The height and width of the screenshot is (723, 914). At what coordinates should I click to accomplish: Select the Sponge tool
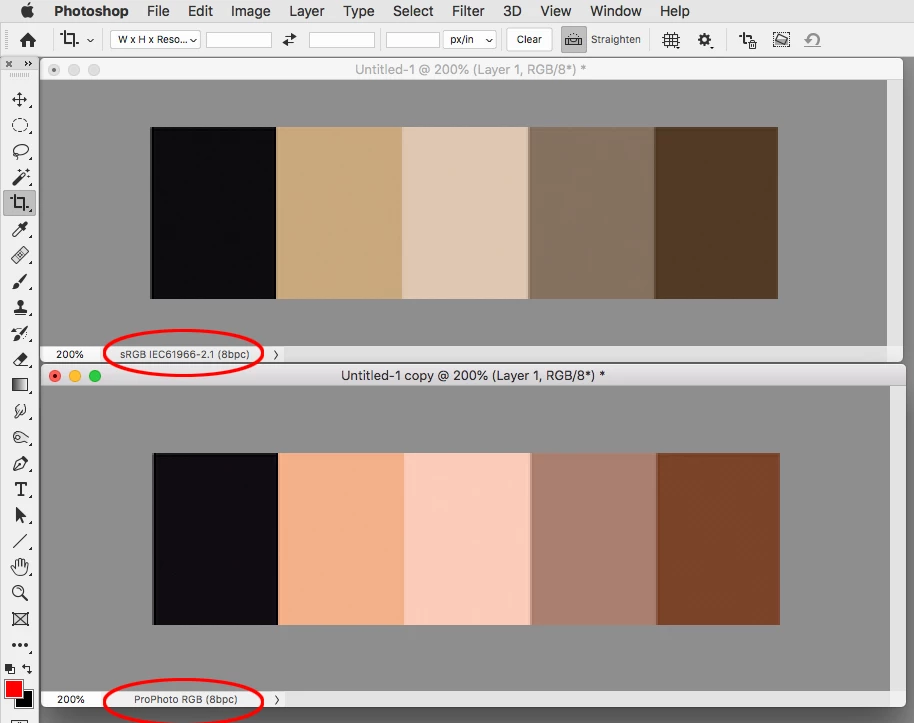tap(20, 437)
